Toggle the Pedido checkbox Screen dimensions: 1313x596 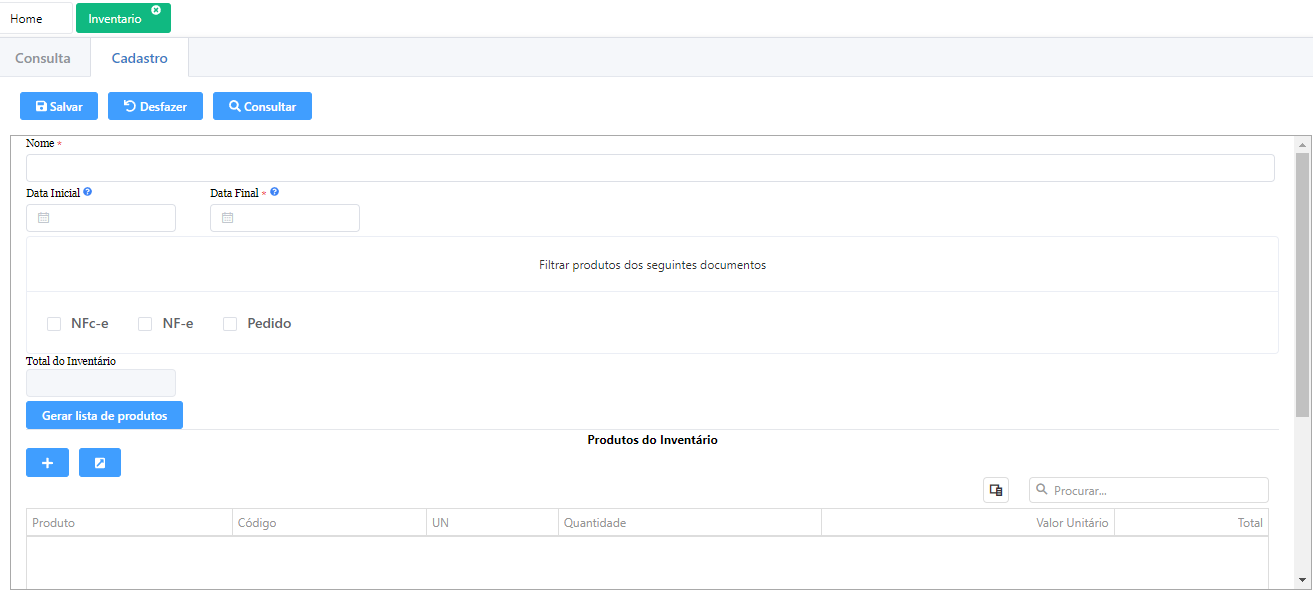(x=230, y=324)
